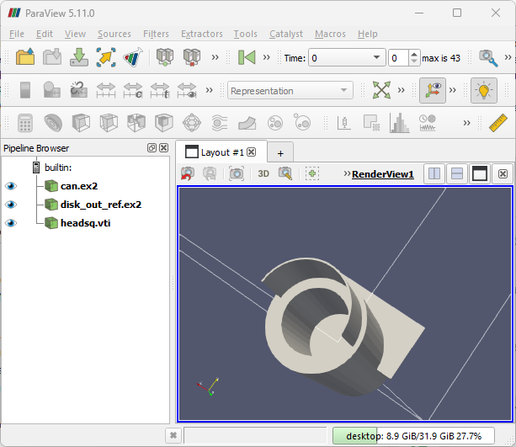
Task: Apply the Clip filter
Action: (x=81, y=123)
